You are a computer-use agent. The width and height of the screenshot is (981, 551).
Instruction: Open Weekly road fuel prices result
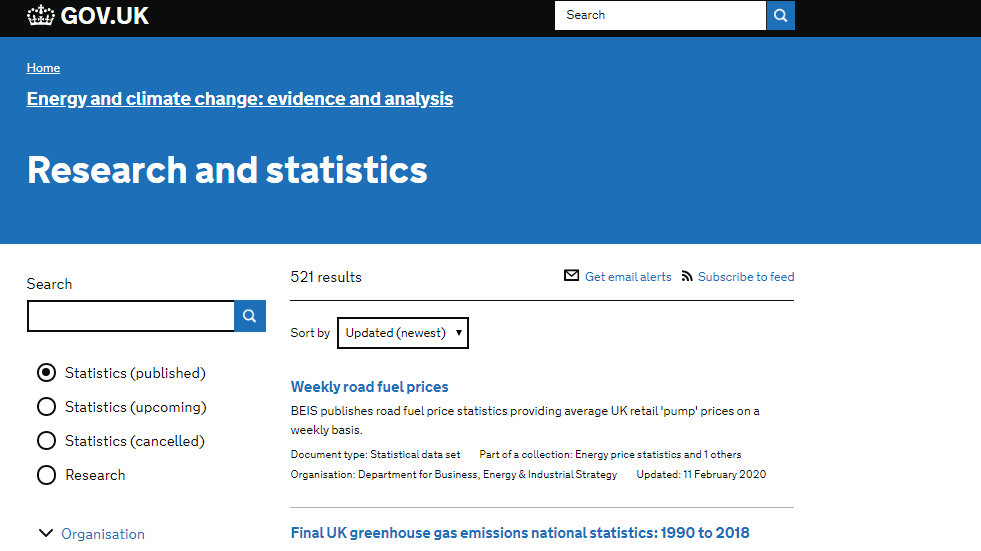[x=369, y=387]
